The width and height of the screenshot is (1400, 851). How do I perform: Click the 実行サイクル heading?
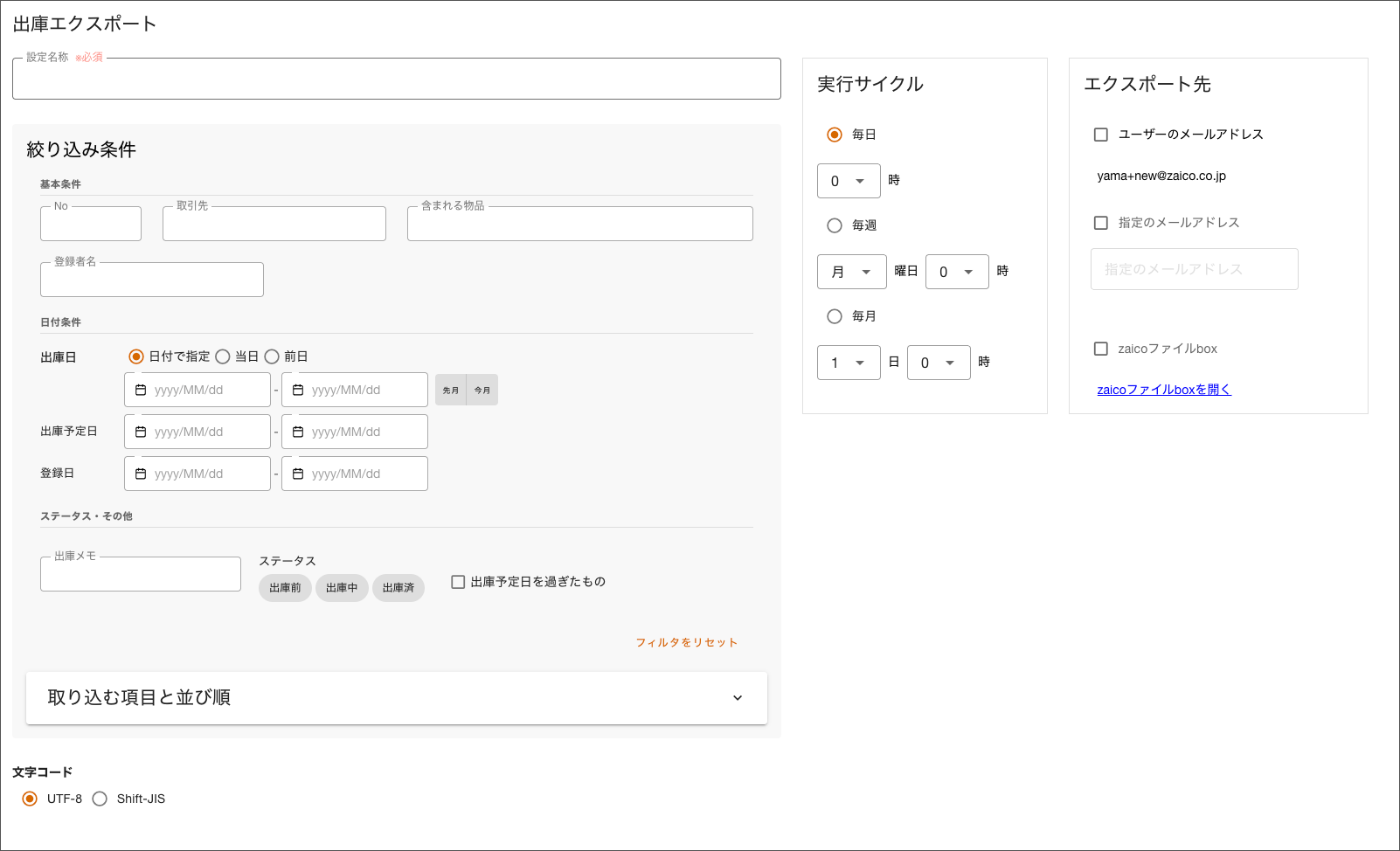(x=870, y=84)
